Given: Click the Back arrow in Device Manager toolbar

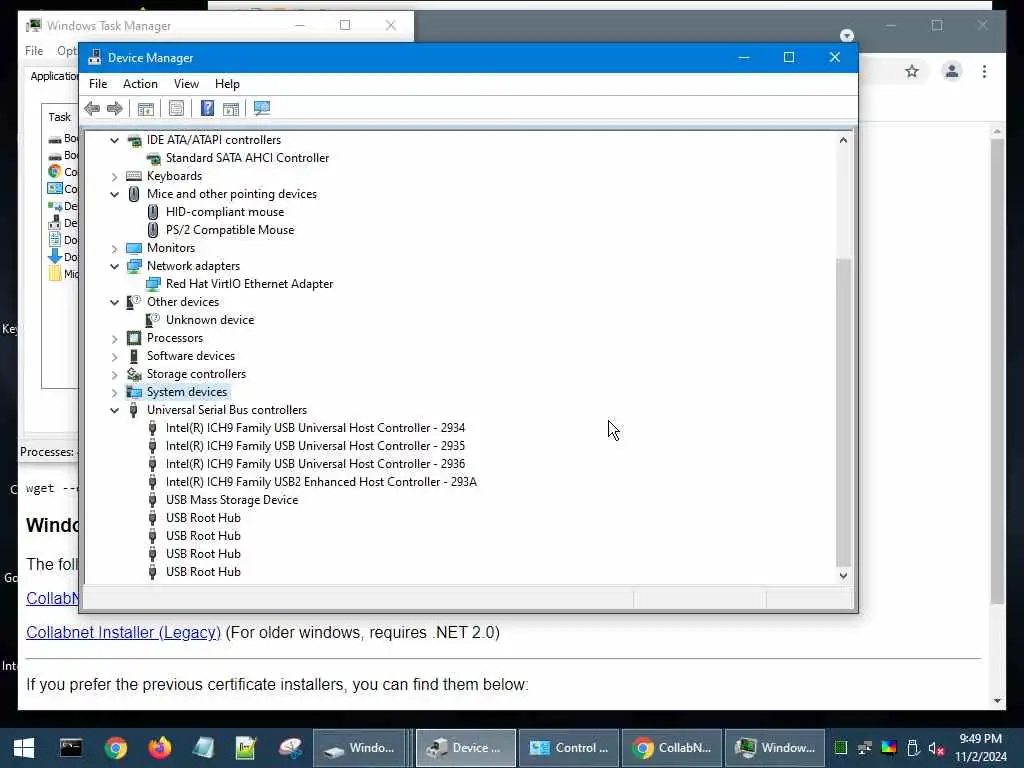Looking at the screenshot, I should click(x=92, y=108).
